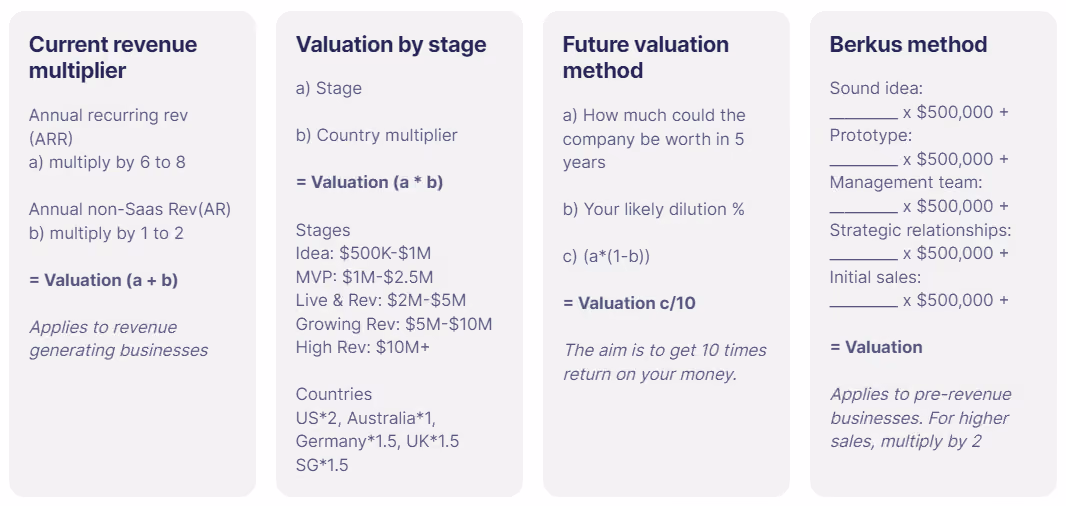The height and width of the screenshot is (506, 1066).
Task: Click 'MVP: $1M-$2.5M' stage line
Action: 364,277
